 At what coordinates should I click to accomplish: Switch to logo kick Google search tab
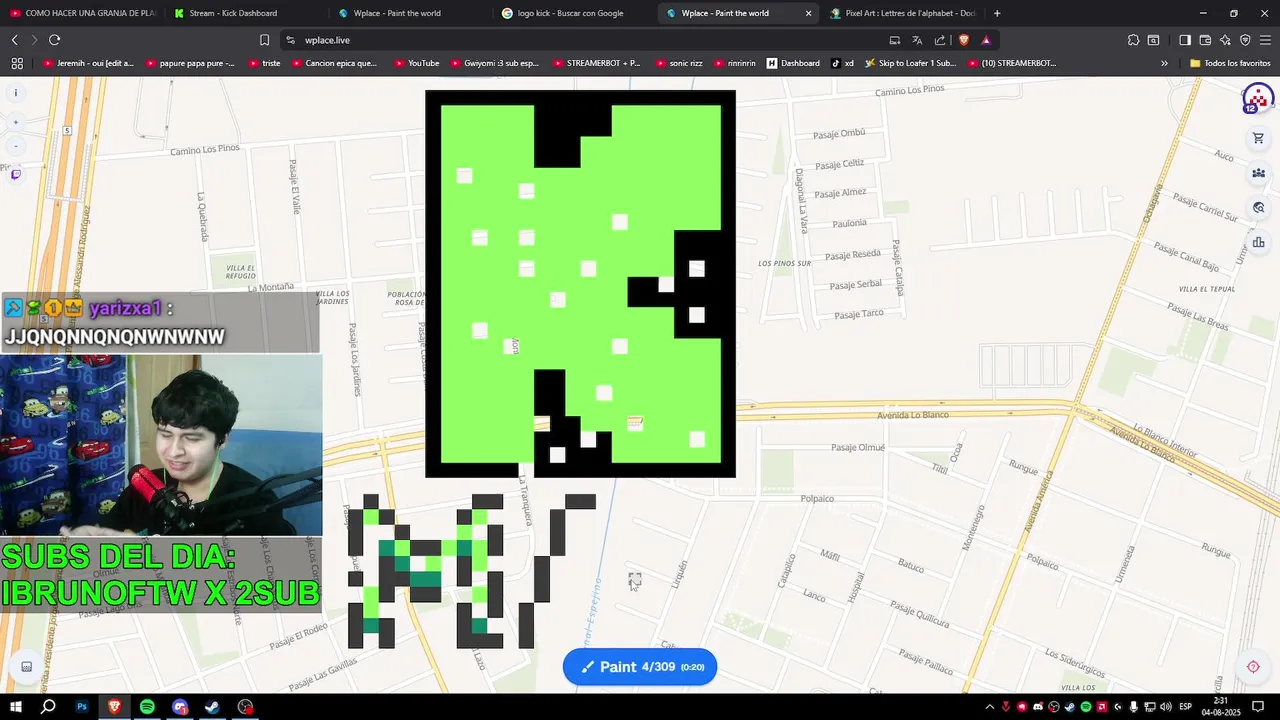pyautogui.click(x=574, y=13)
